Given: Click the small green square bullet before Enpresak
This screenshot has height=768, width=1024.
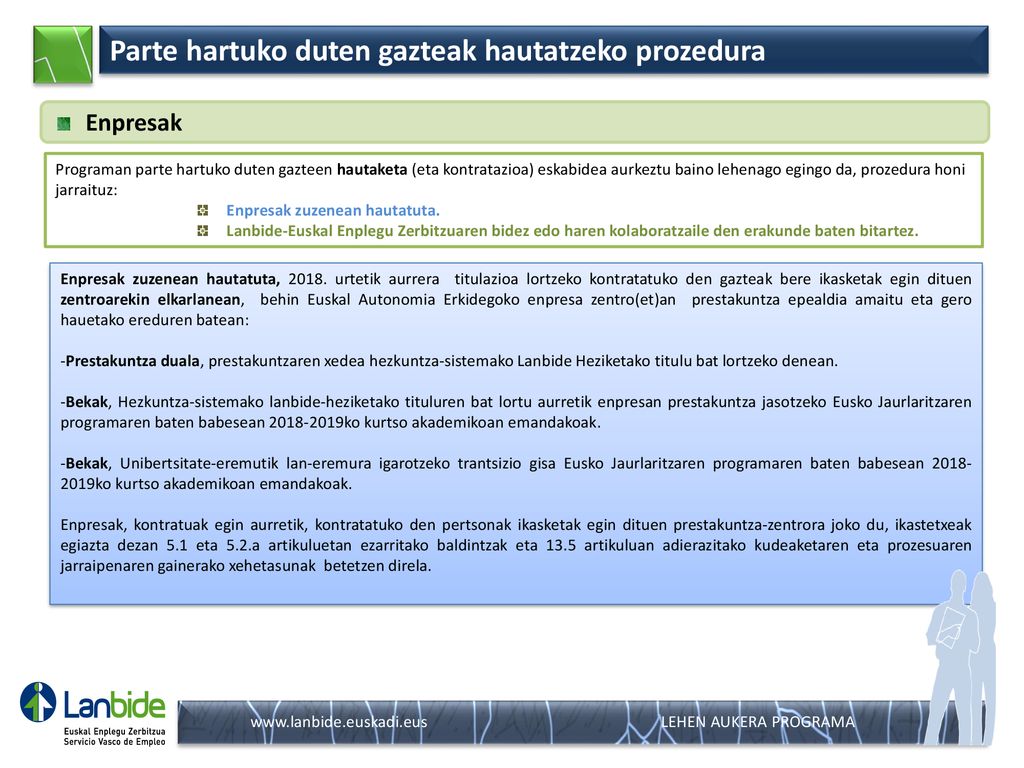Looking at the screenshot, I should 63,123.
